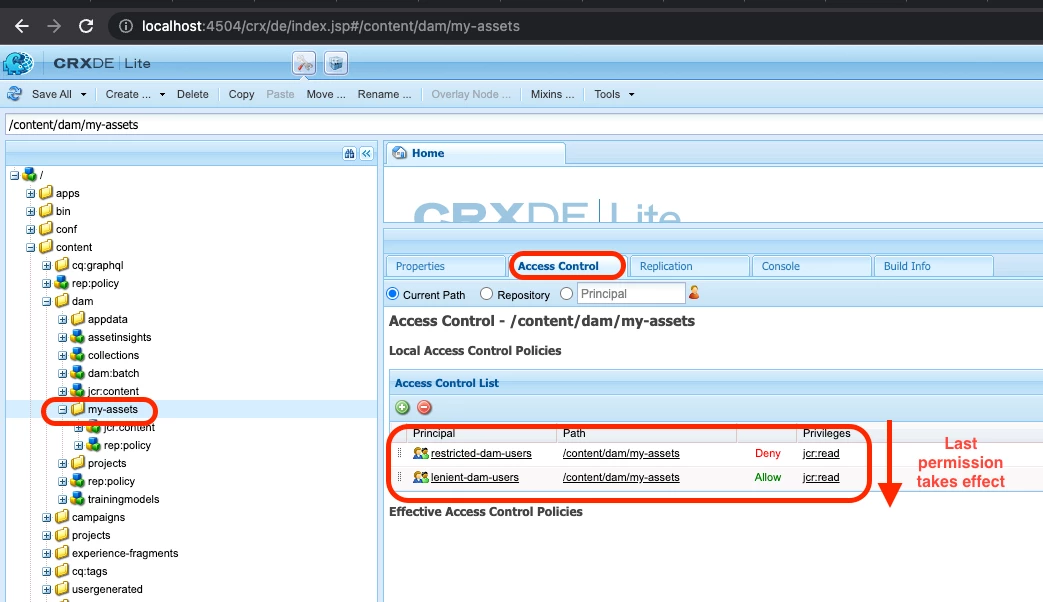This screenshot has width=1043, height=602.
Task: Select the cq:tags tree node
Action: [89, 571]
